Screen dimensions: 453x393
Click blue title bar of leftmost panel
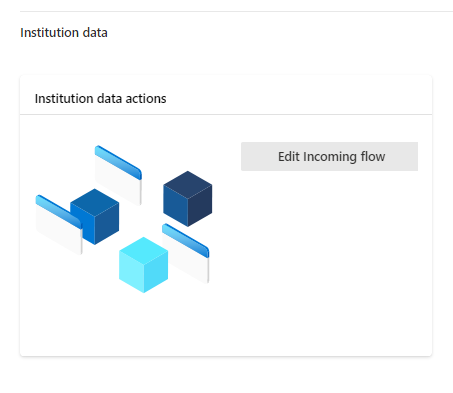click(59, 212)
